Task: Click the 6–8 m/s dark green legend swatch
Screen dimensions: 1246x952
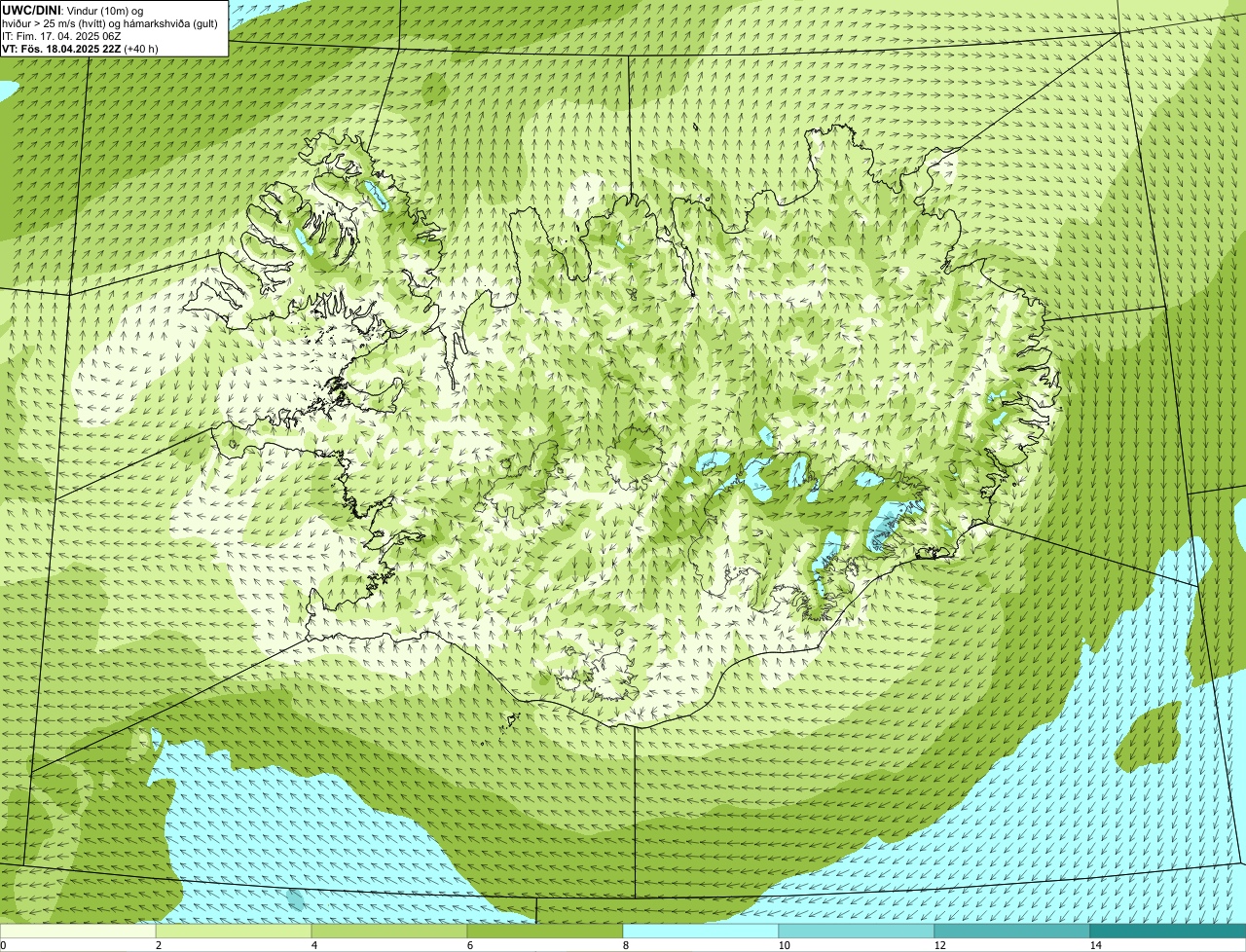Action: pyautogui.click(x=545, y=931)
